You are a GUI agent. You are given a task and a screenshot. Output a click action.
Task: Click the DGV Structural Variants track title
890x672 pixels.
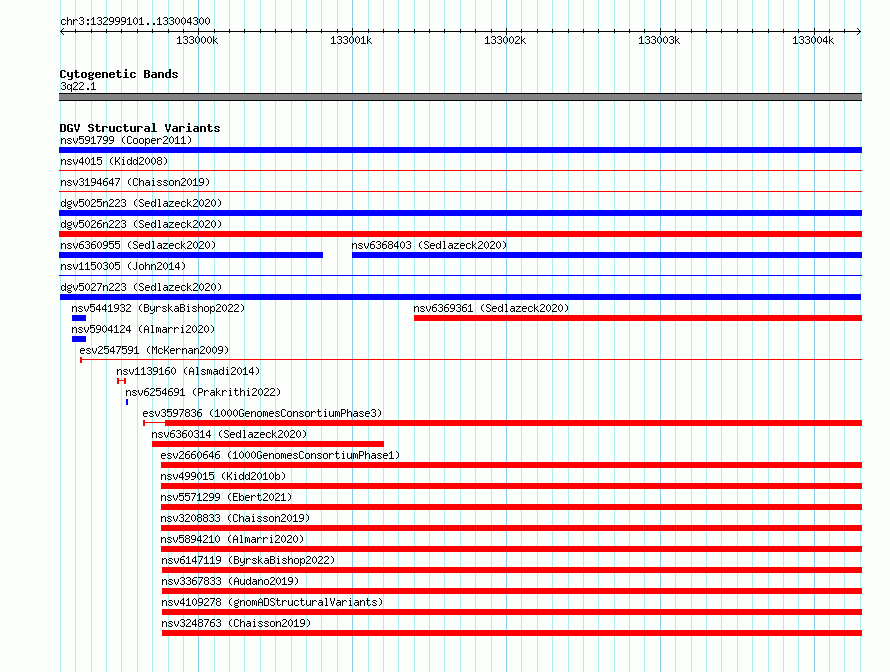[140, 128]
